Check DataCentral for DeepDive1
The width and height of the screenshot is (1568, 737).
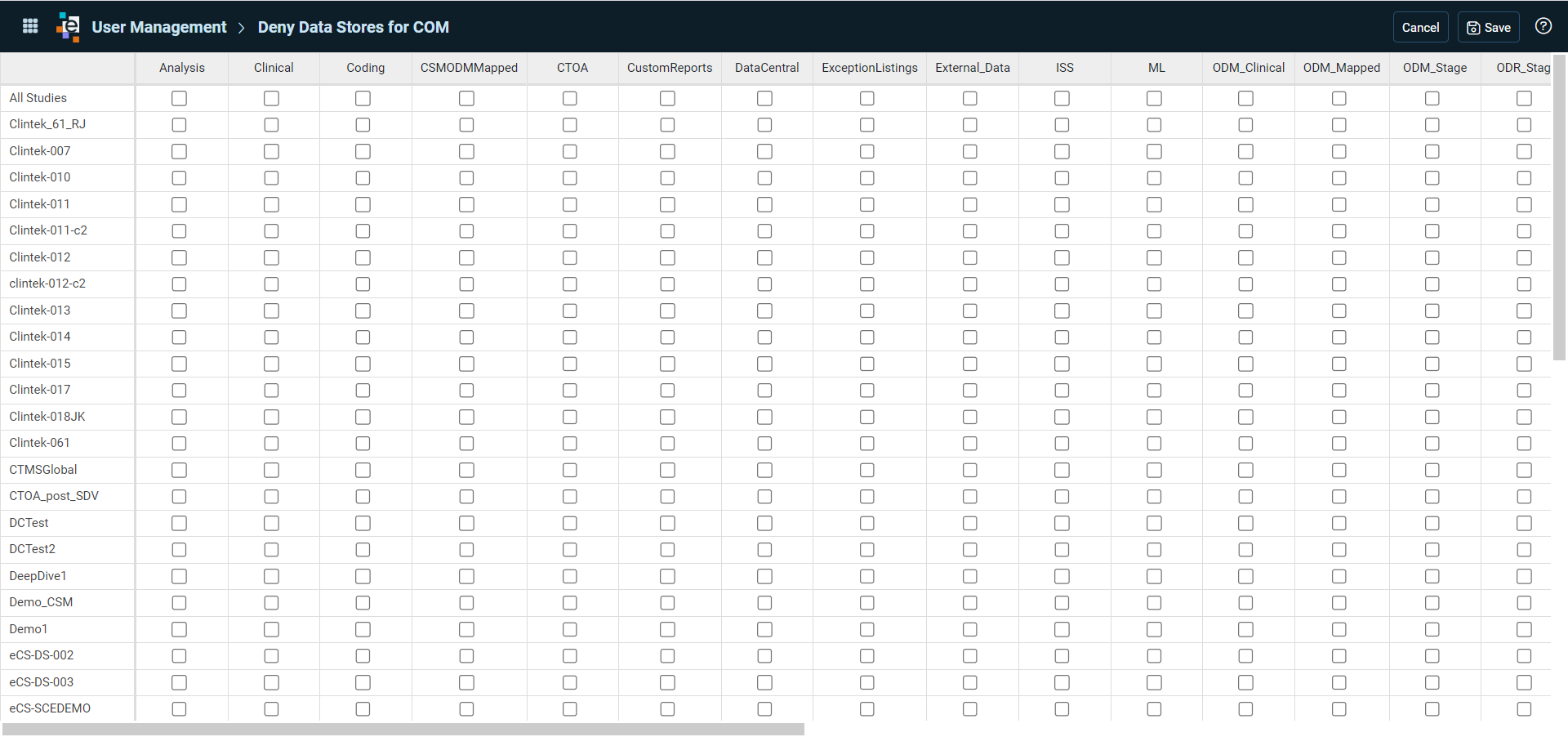[x=764, y=576]
